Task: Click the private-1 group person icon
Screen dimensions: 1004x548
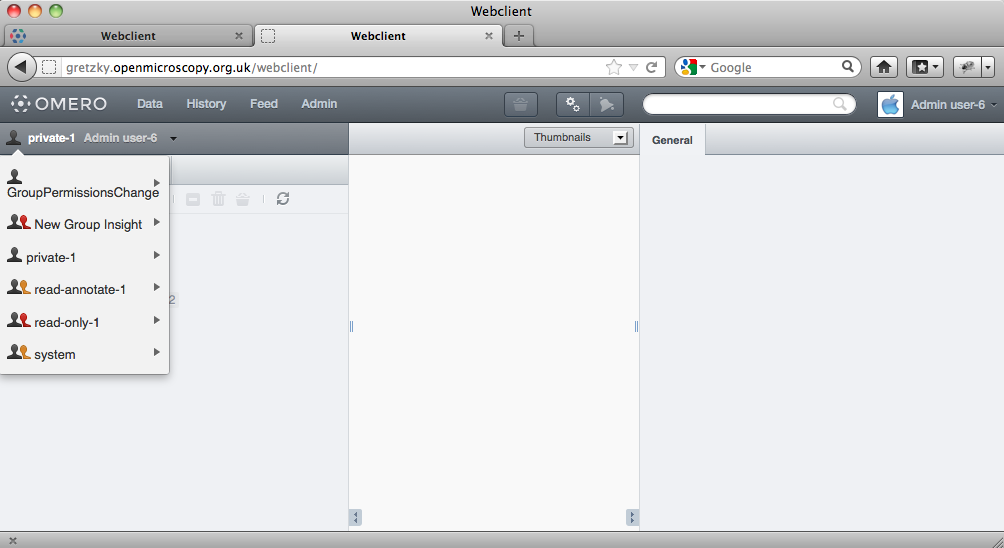Action: tap(14, 255)
